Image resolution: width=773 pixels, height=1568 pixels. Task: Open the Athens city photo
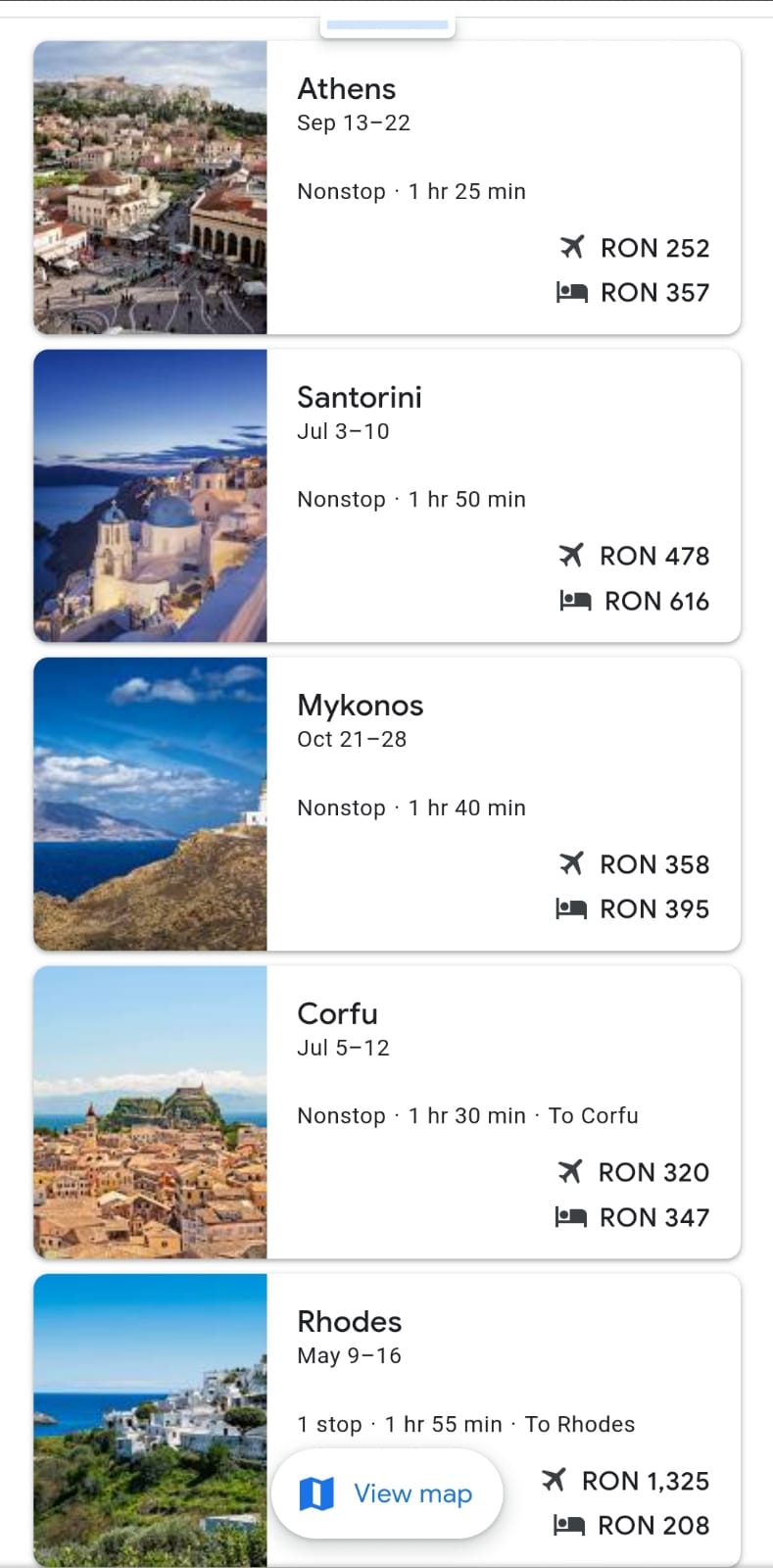(150, 187)
